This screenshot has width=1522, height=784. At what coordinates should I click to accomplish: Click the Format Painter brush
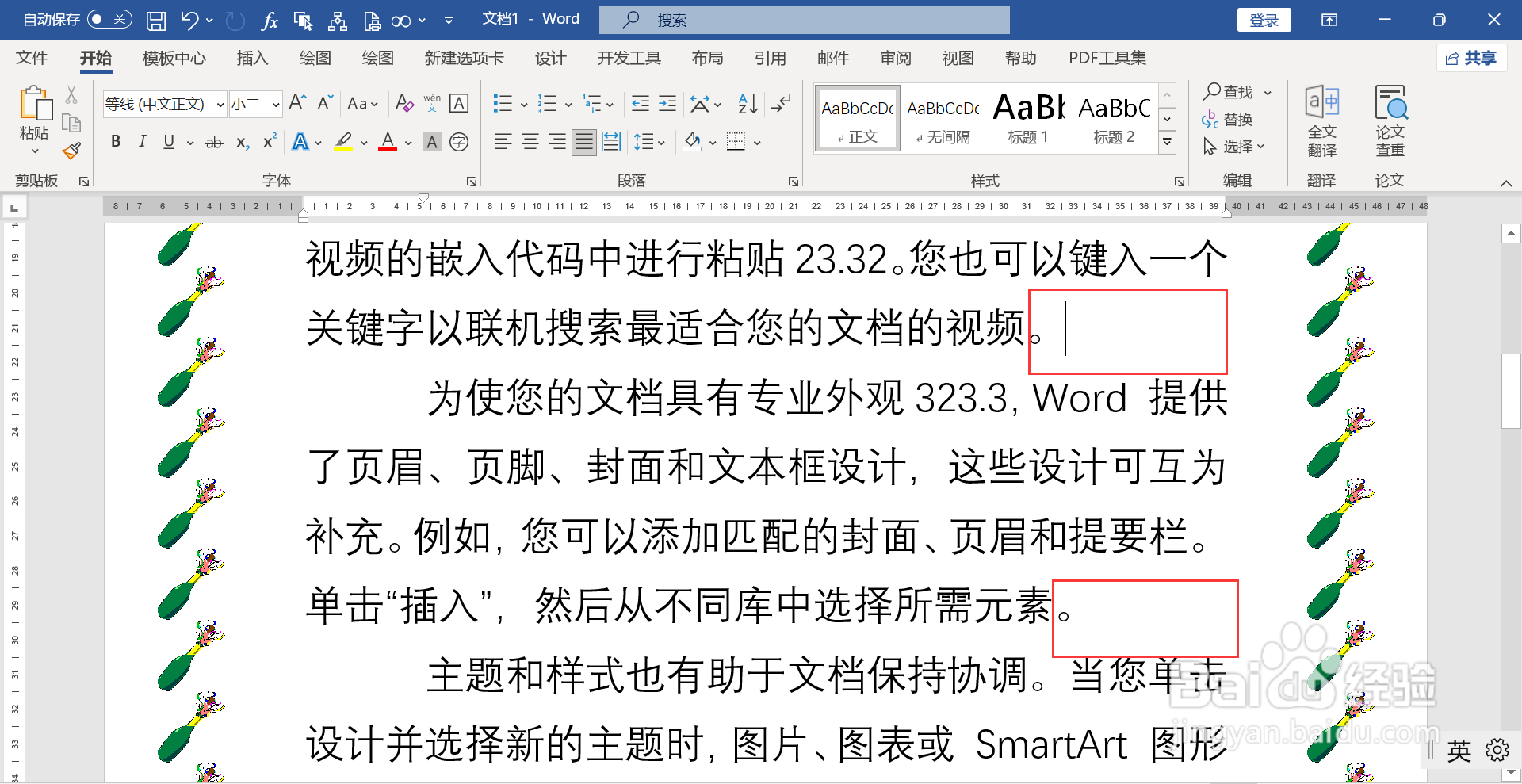pyautogui.click(x=72, y=151)
